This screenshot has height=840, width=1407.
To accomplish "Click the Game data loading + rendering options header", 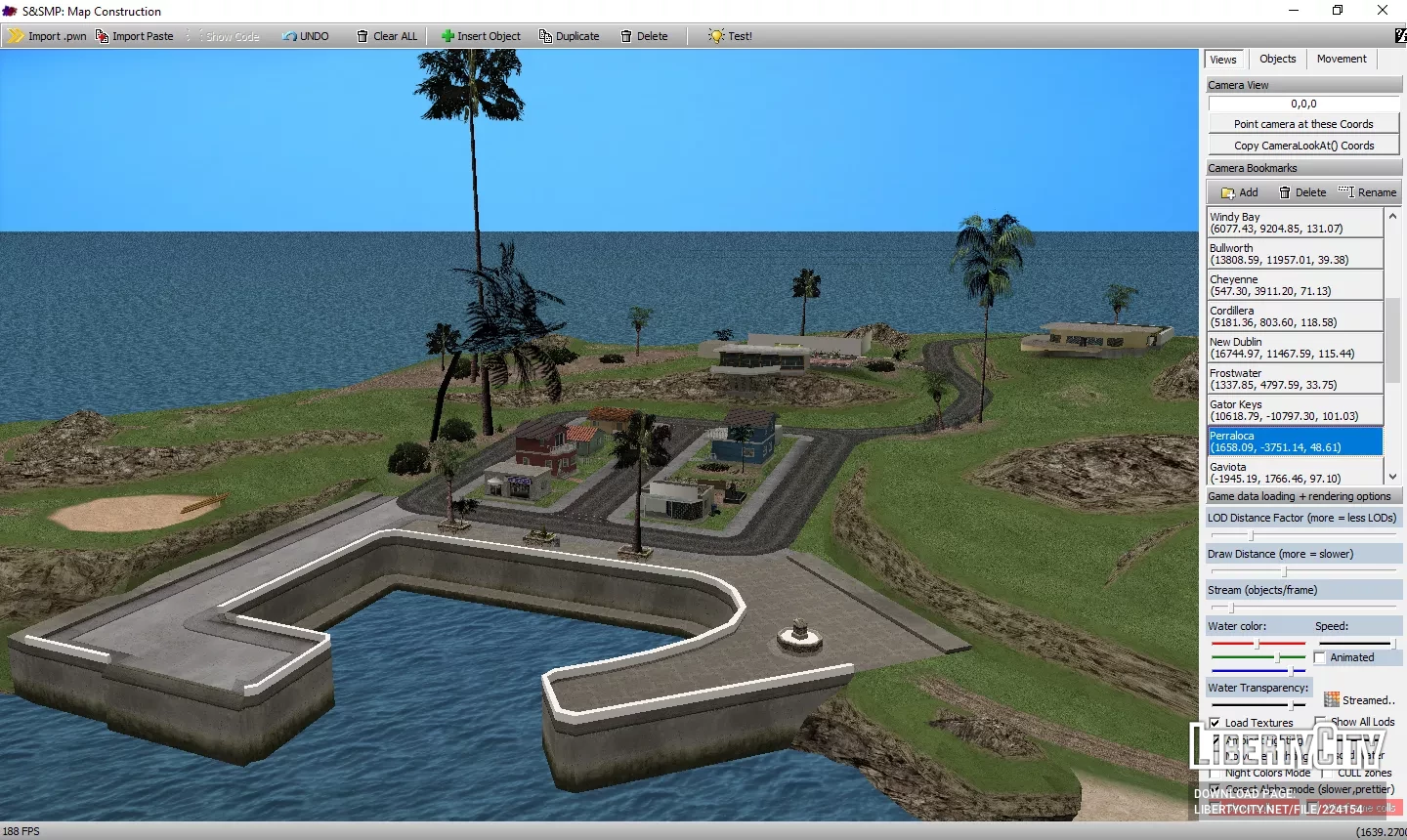I will [1303, 496].
